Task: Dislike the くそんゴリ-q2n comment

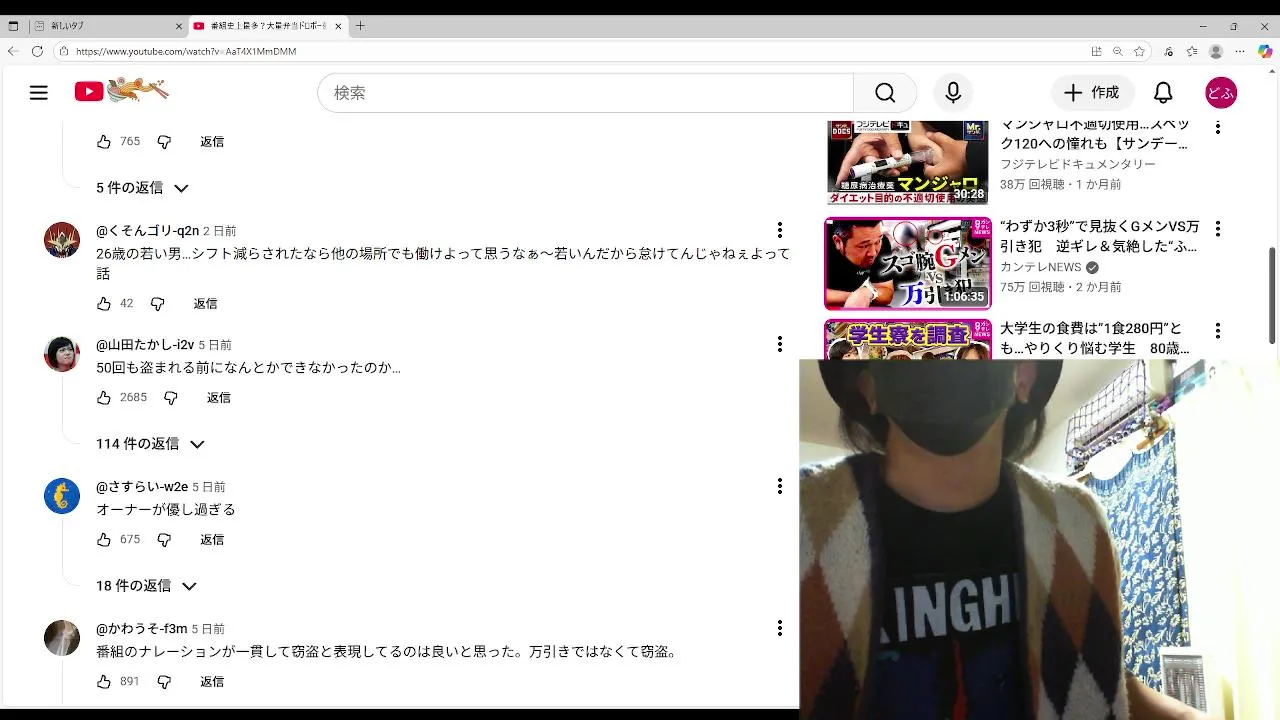Action: tap(158, 303)
